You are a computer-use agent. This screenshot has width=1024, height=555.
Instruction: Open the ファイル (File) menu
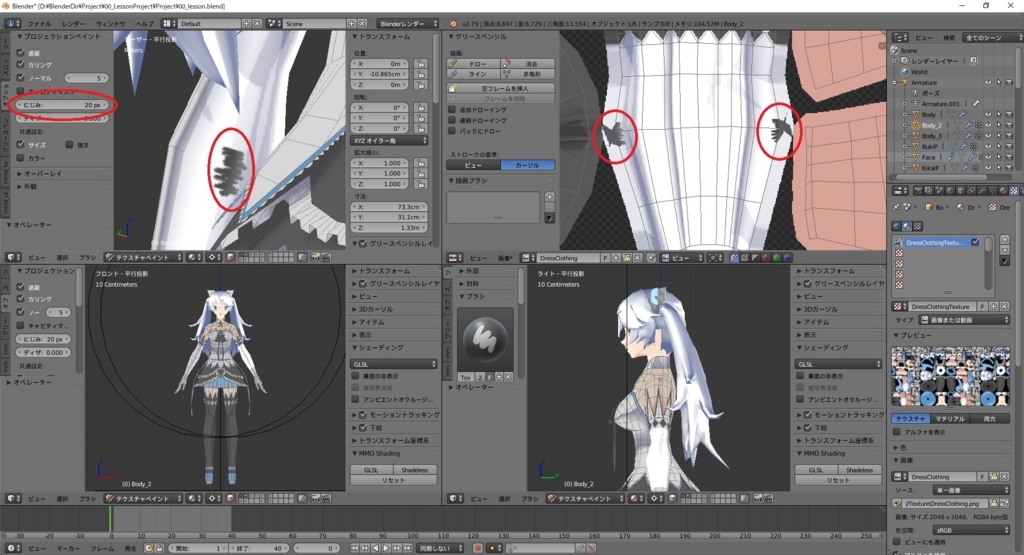point(39,24)
